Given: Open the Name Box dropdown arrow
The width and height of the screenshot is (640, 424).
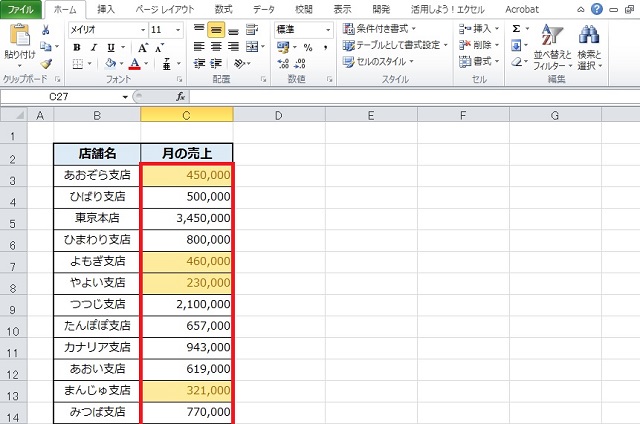Looking at the screenshot, I should pos(125,97).
